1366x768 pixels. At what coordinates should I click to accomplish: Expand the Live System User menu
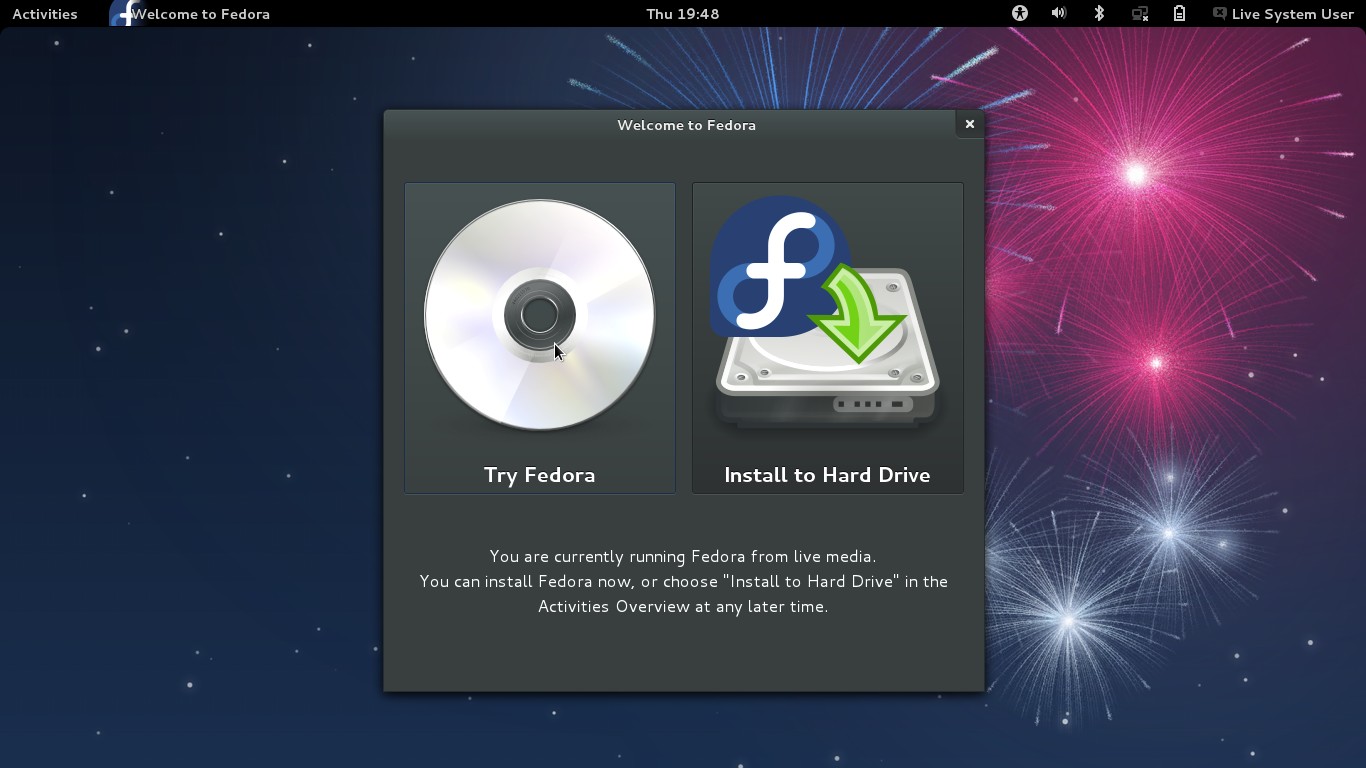[x=1292, y=14]
